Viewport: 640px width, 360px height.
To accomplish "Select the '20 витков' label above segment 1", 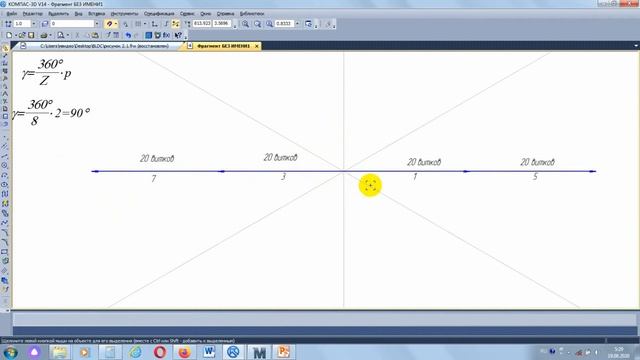I will pyautogui.click(x=424, y=162).
